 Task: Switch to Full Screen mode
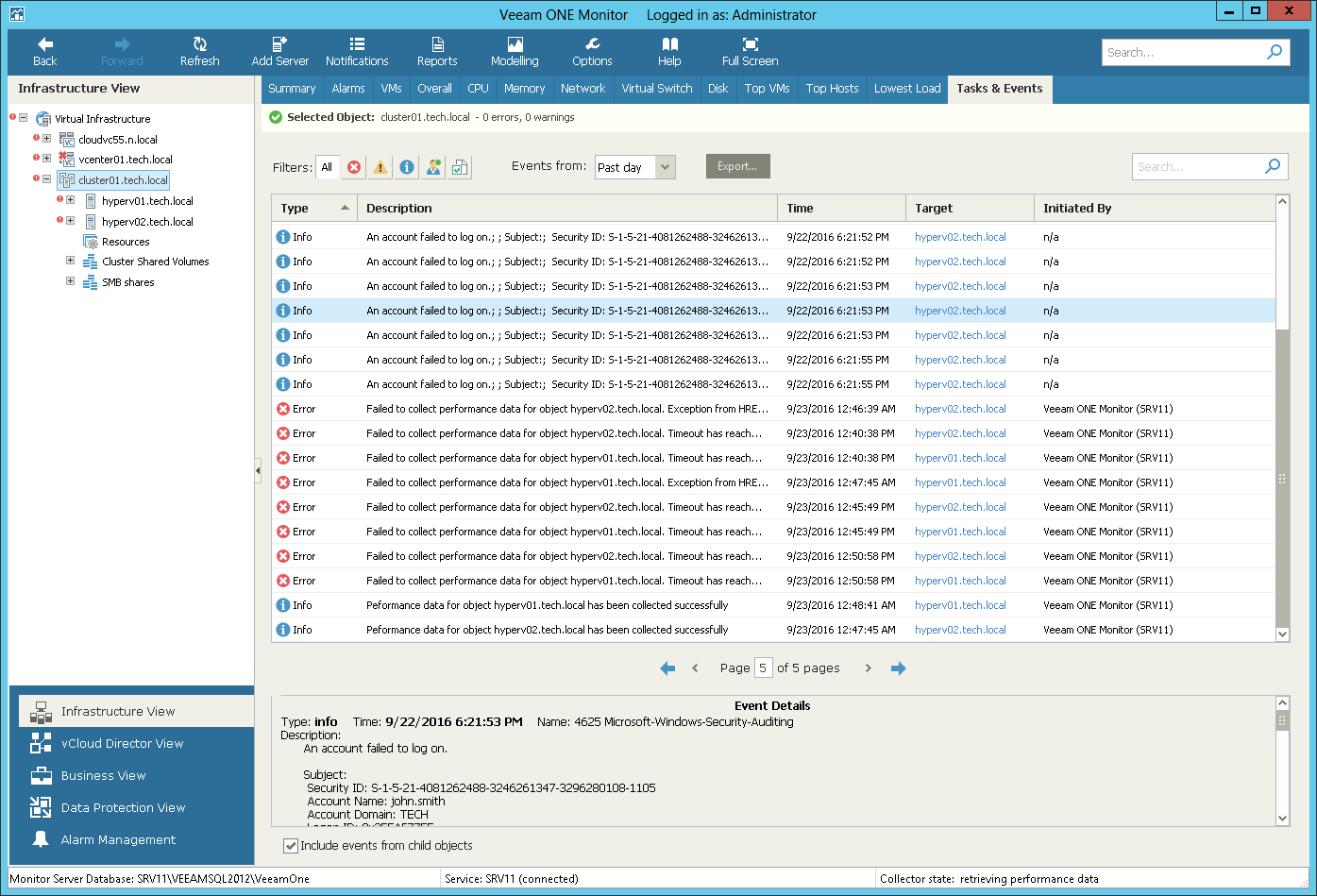click(x=750, y=52)
